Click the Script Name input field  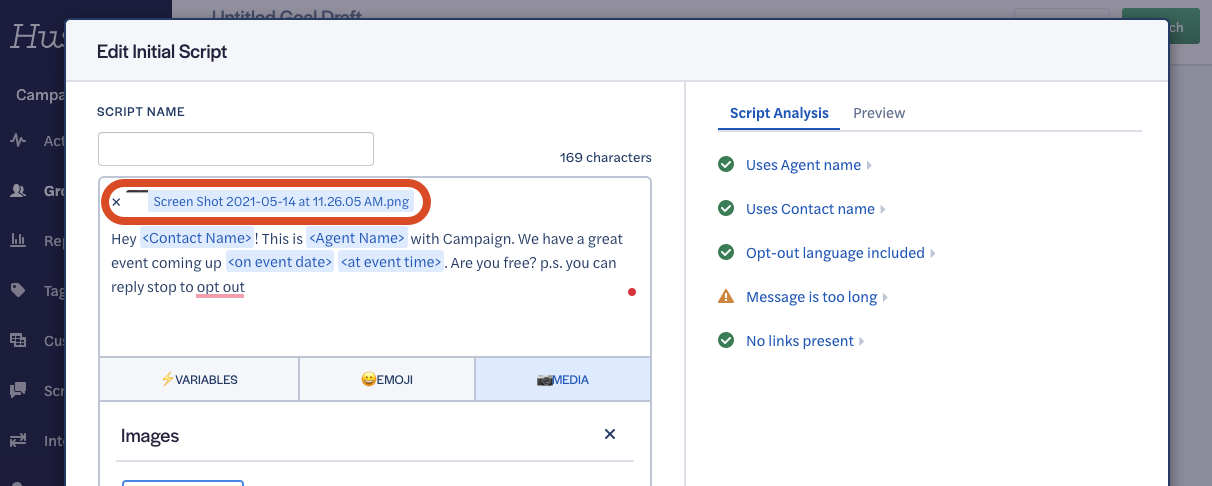(x=236, y=149)
